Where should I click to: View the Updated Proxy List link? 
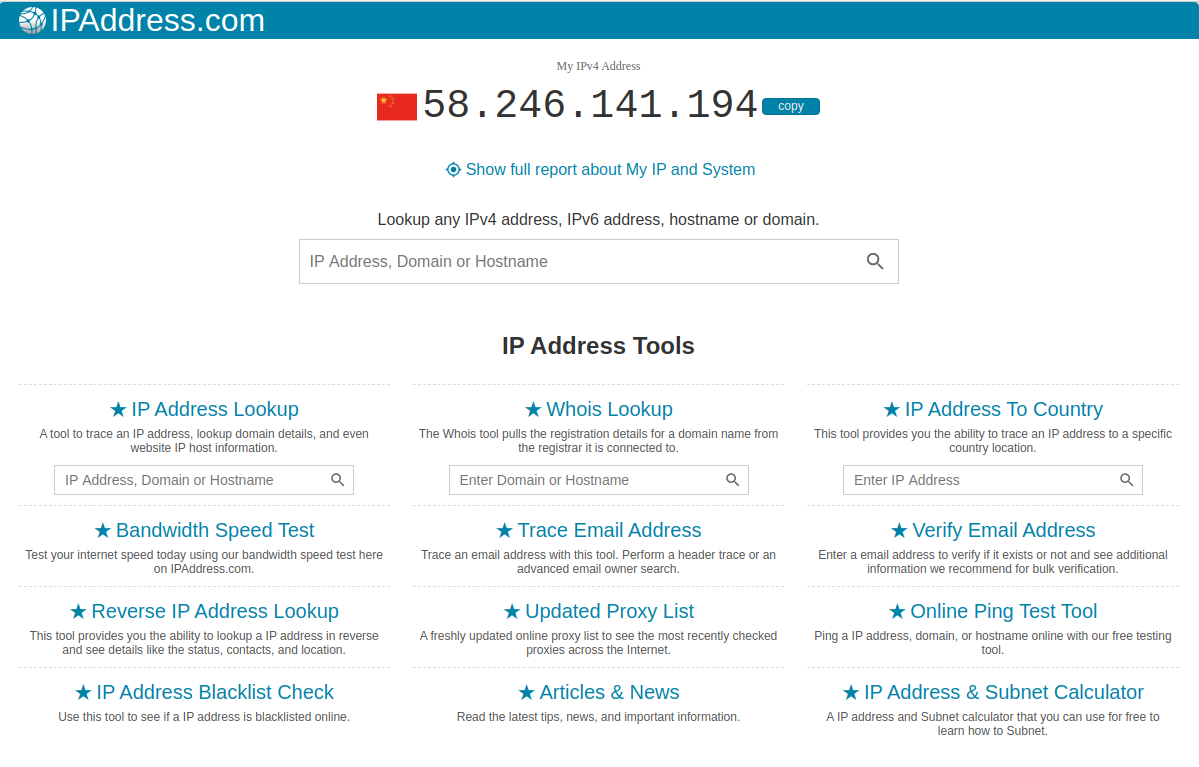click(x=599, y=611)
